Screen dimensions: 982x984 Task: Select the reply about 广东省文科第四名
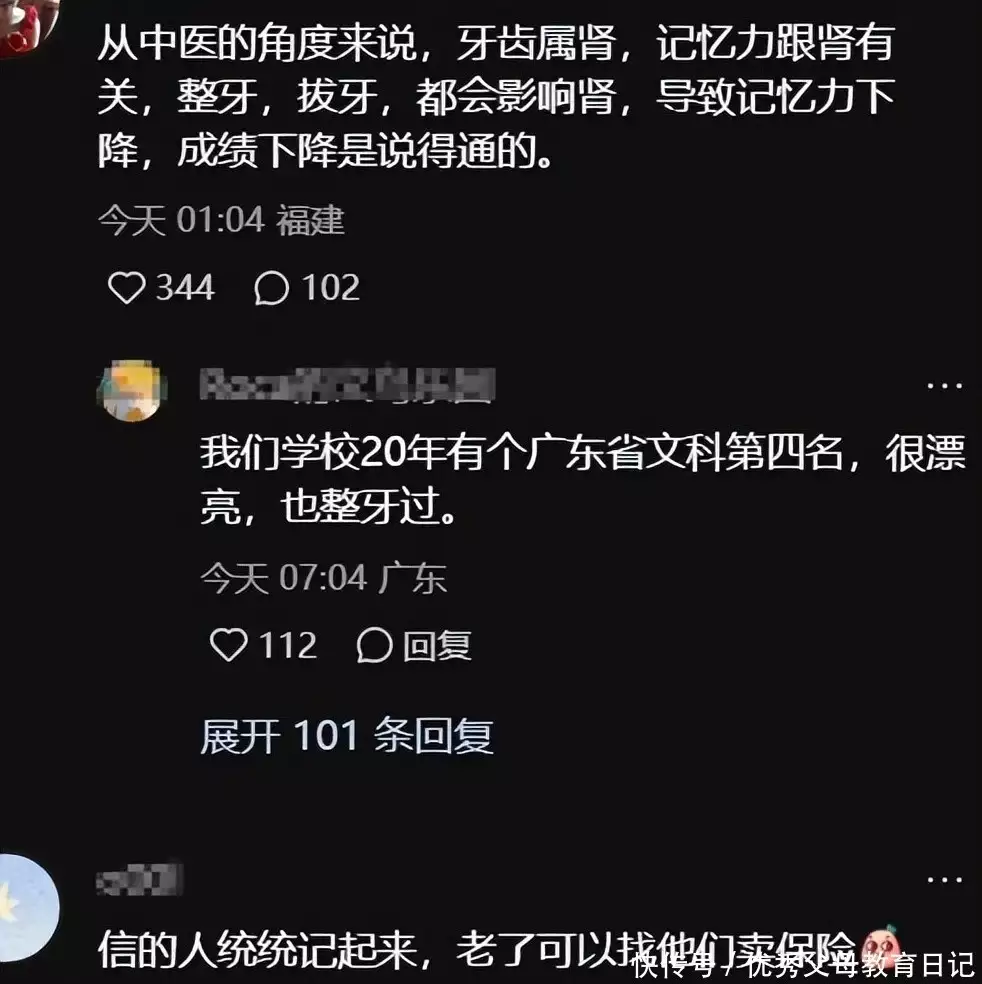583,479
